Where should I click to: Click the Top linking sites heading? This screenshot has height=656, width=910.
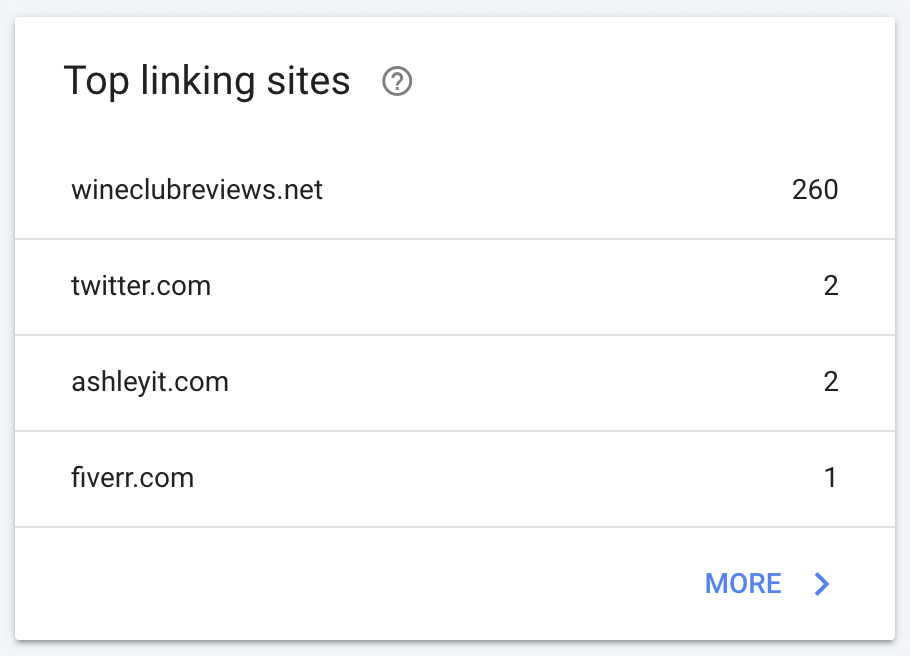pos(207,81)
